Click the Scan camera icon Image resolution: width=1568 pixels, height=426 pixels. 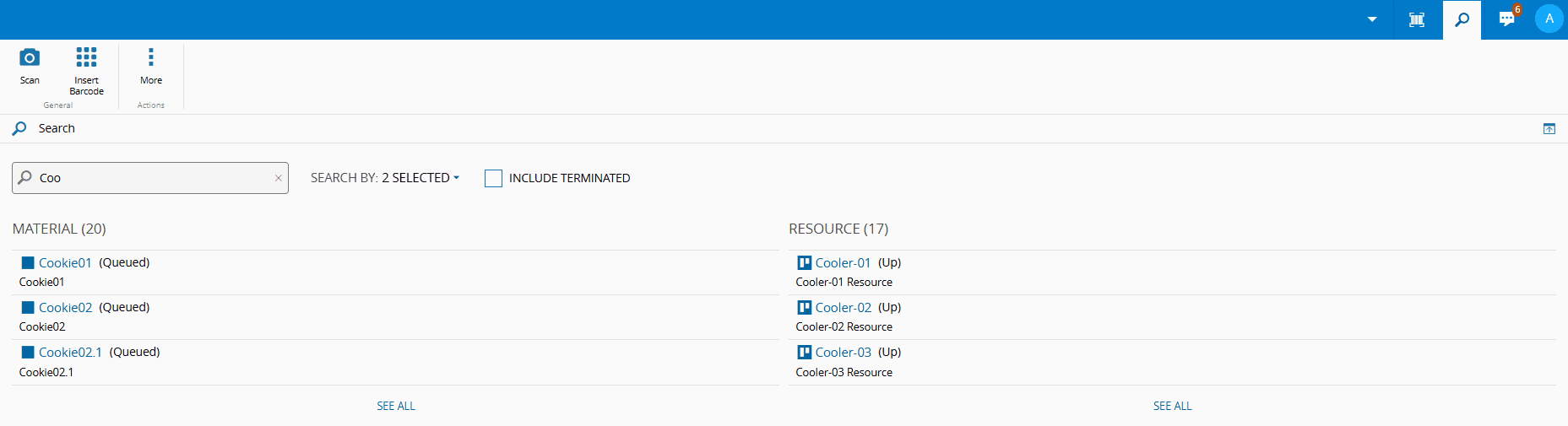tap(30, 57)
